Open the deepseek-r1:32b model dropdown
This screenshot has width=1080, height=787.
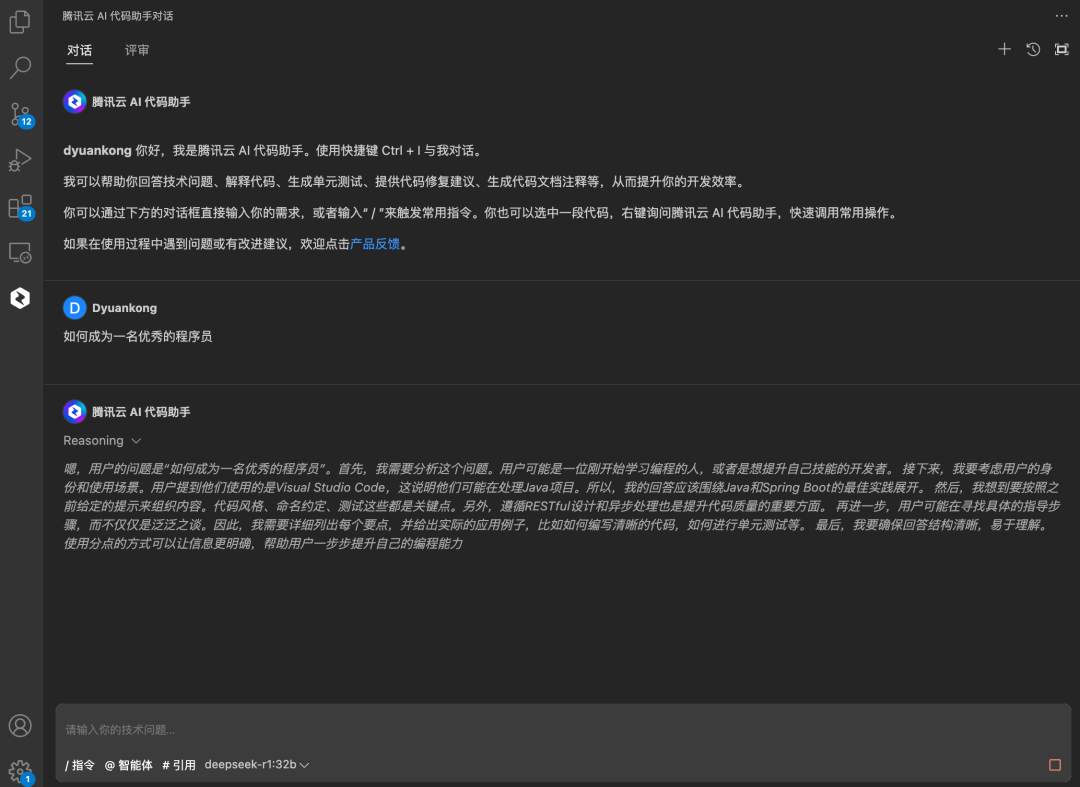coord(256,764)
